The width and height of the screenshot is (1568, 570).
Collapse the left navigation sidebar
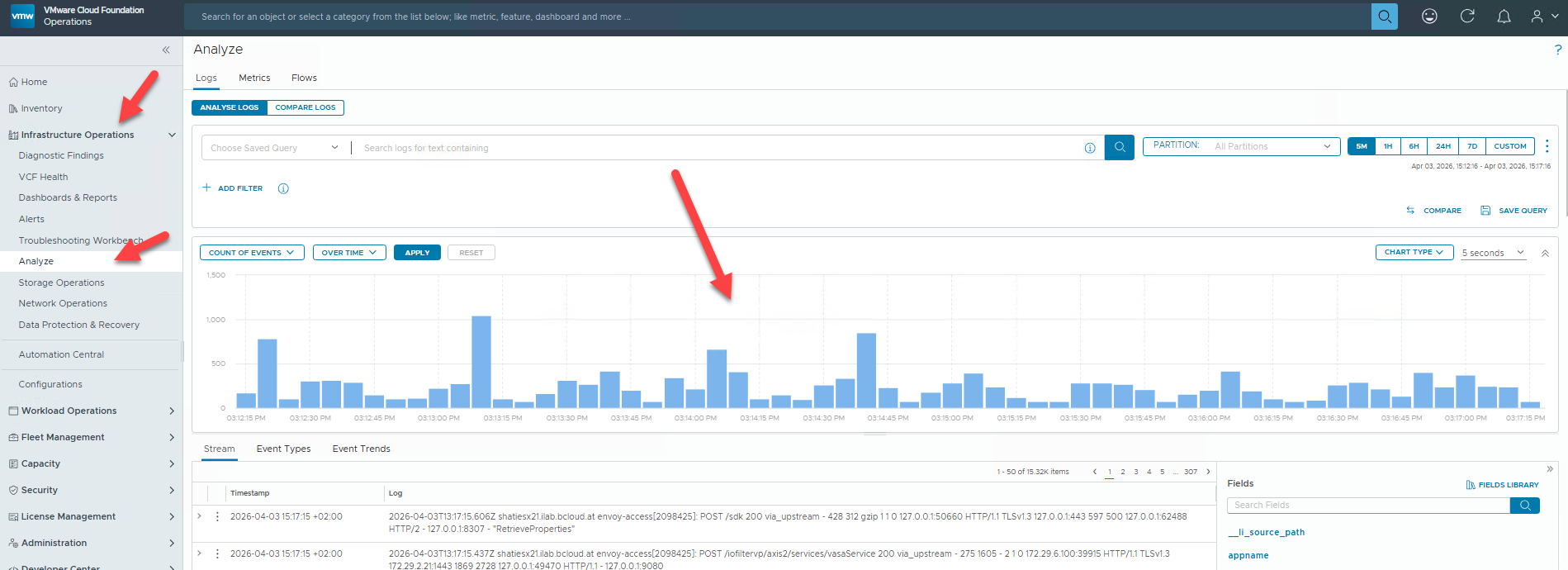pos(166,50)
